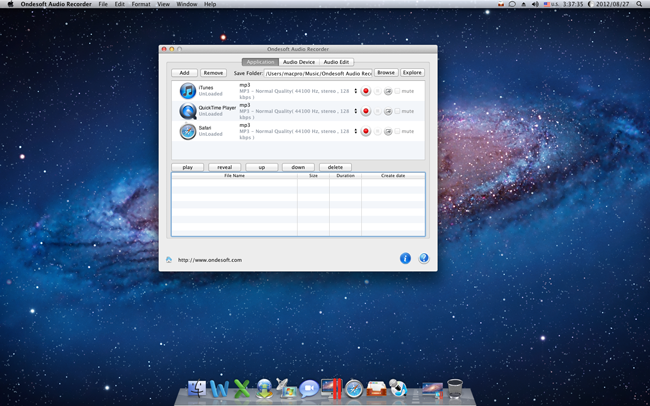The height and width of the screenshot is (406, 650).
Task: Open the Format menu in menu bar
Action: pyautogui.click(x=141, y=4)
